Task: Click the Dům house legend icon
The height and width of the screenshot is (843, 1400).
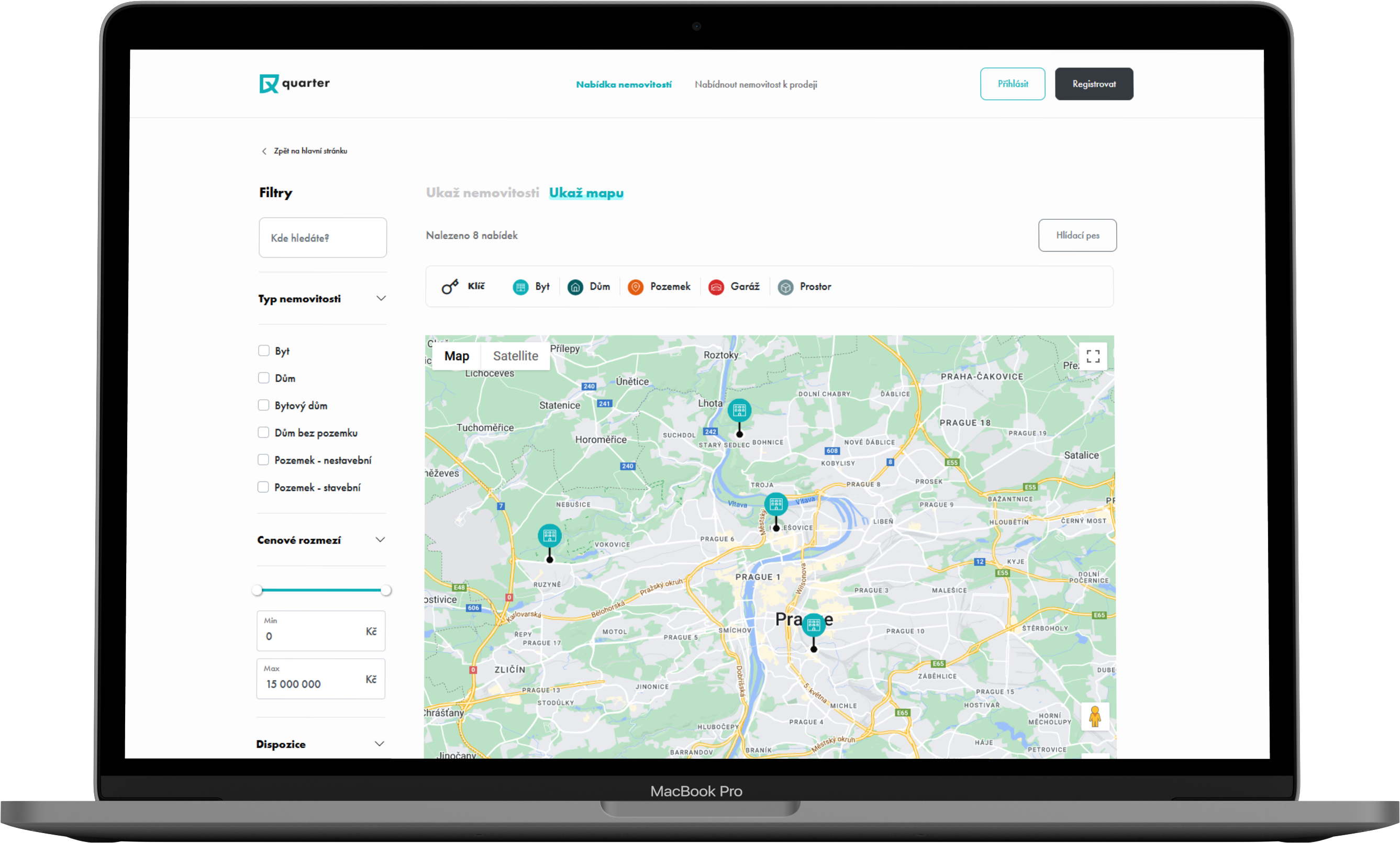Action: pyautogui.click(x=575, y=287)
